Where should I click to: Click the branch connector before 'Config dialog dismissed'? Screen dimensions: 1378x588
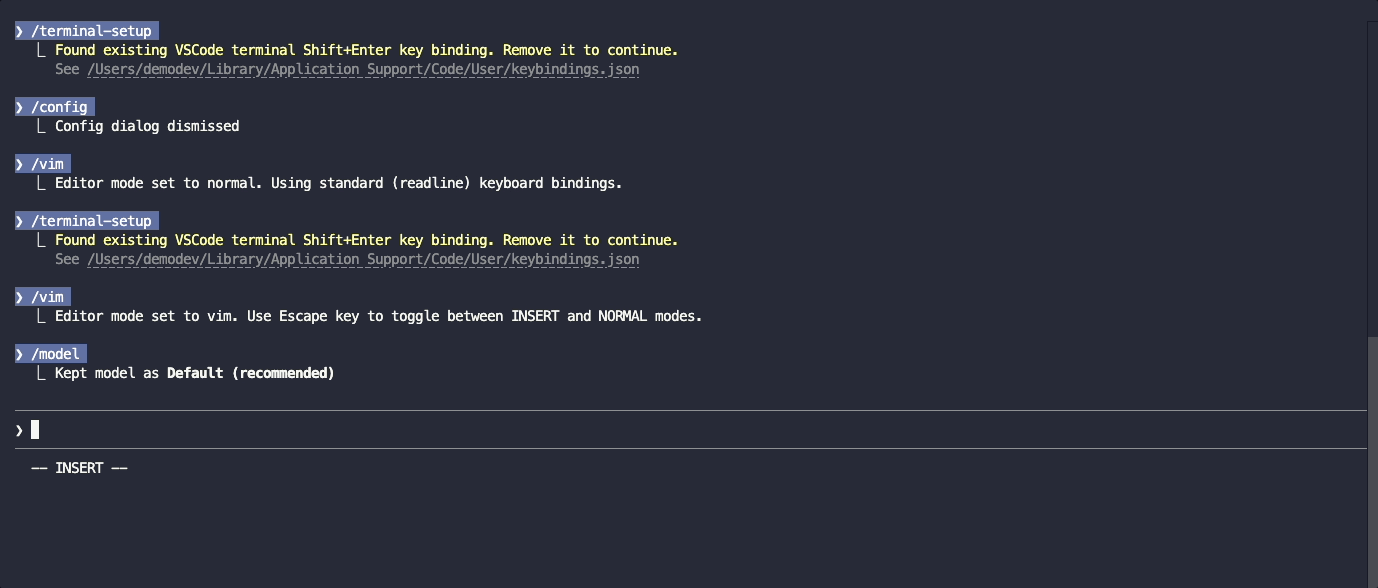click(41, 126)
